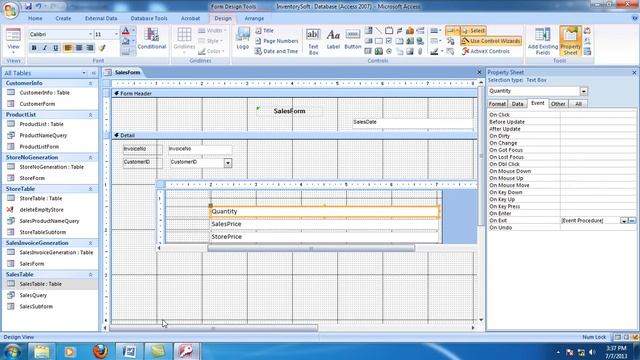The width and height of the screenshot is (640, 360).
Task: Collapse the ProductList group
Action: pos(90,115)
